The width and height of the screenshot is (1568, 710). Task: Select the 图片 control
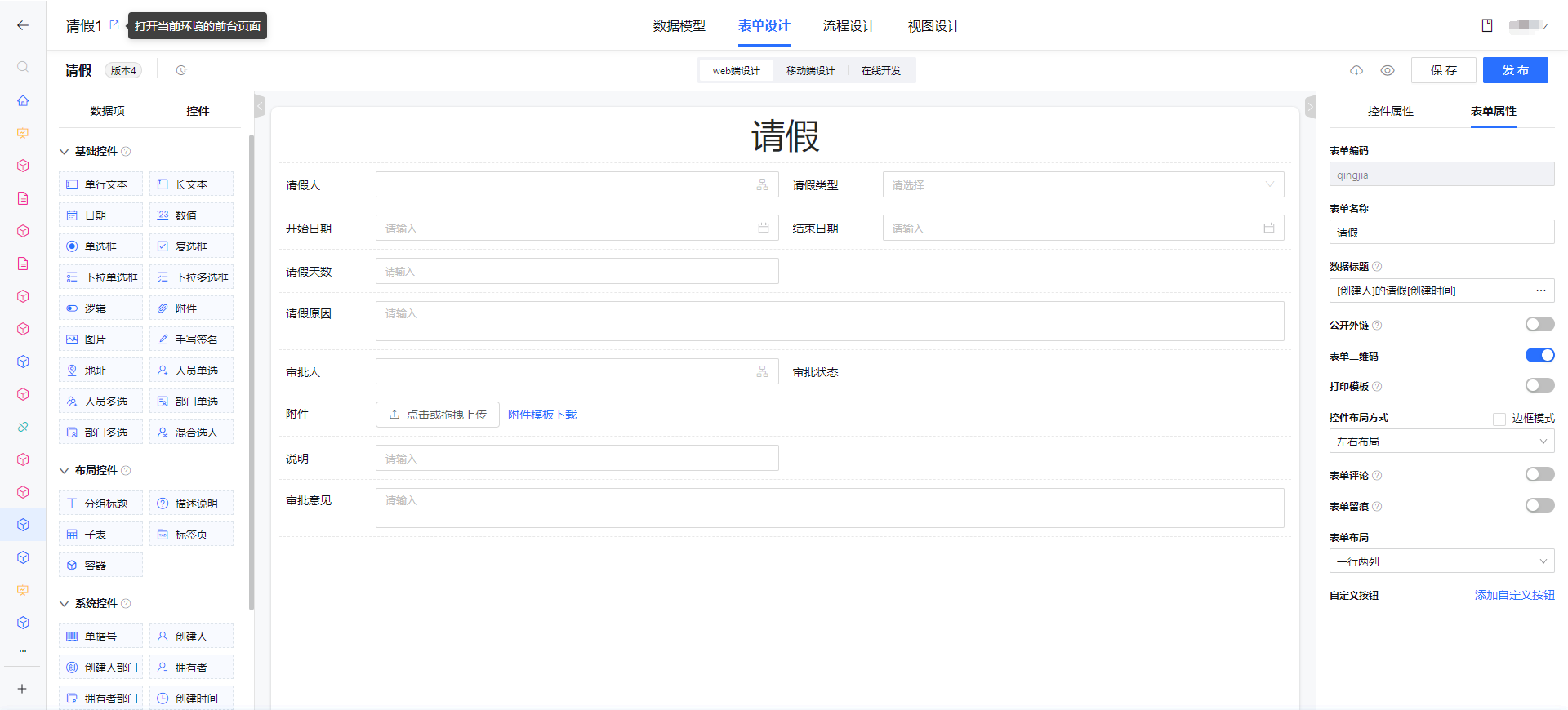point(100,339)
